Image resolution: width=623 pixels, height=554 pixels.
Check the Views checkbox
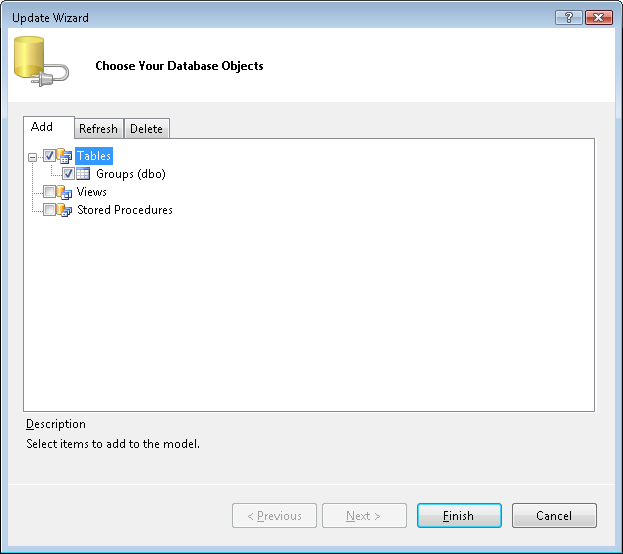point(49,192)
